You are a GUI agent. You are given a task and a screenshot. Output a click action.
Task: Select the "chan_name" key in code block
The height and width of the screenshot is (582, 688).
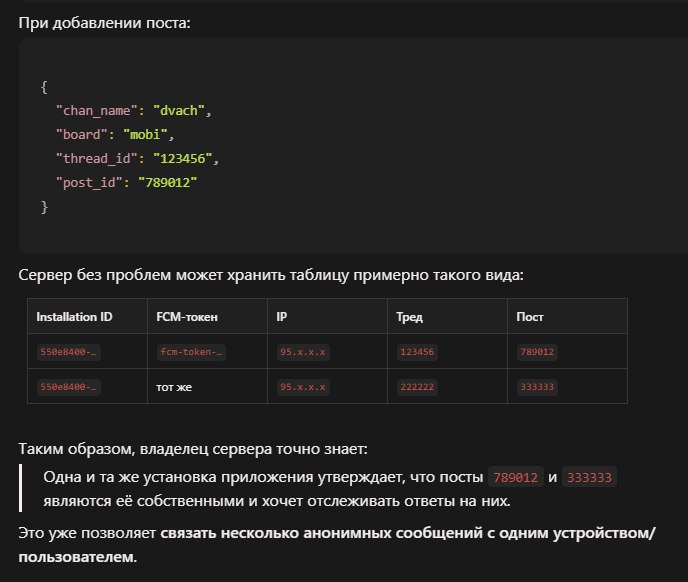click(x=97, y=111)
